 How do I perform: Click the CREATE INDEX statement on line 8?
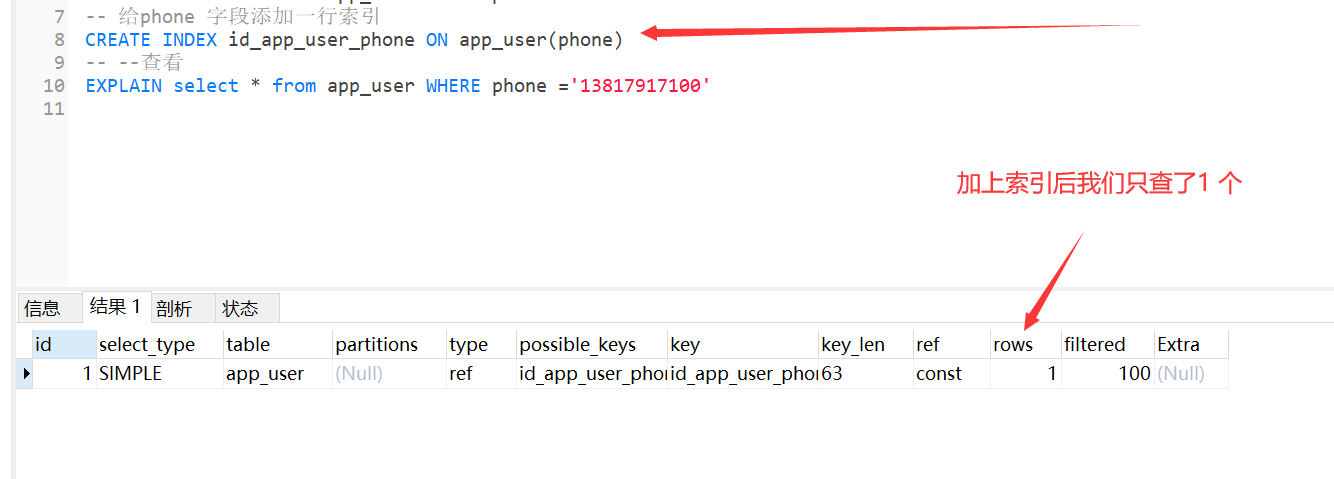pyautogui.click(x=354, y=40)
